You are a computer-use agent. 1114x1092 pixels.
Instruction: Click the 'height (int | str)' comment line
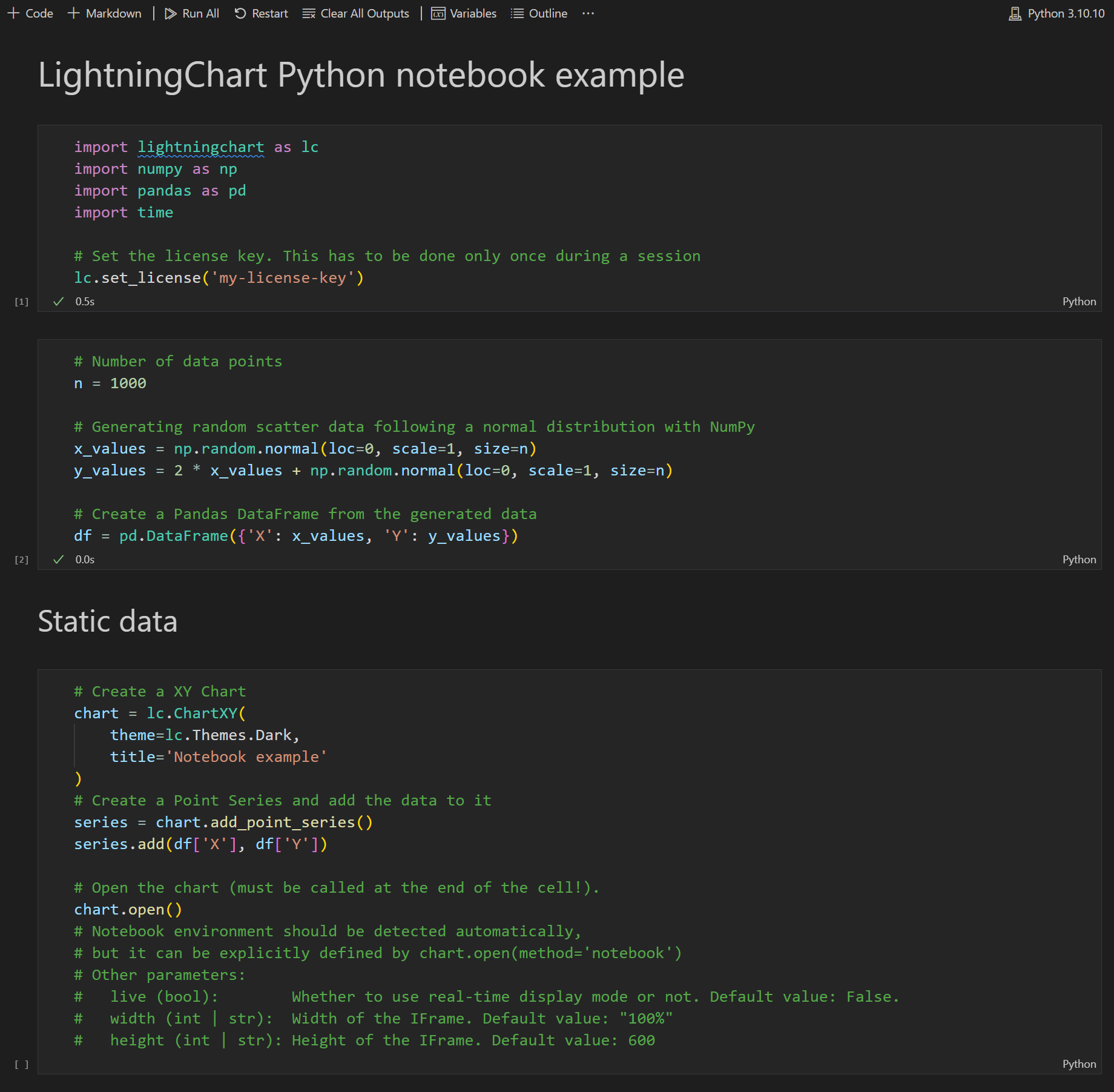point(364,1041)
